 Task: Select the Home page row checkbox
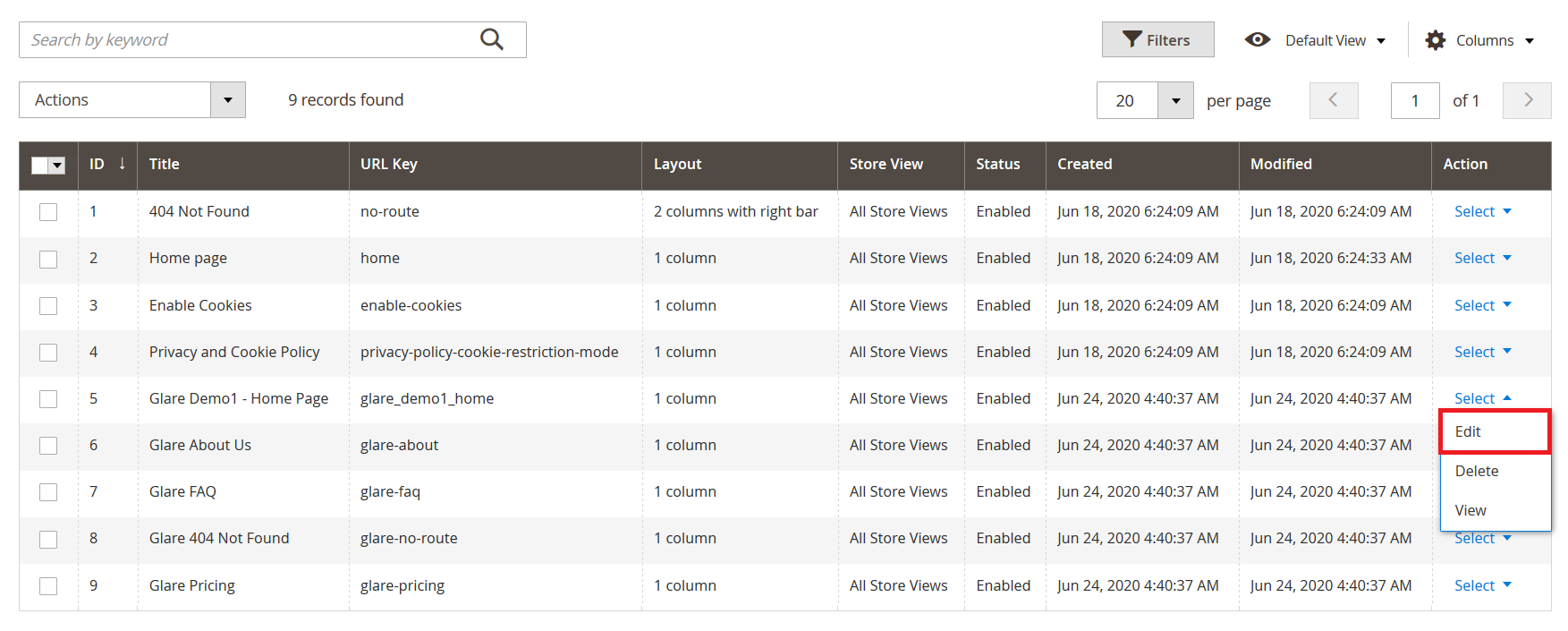(x=48, y=259)
